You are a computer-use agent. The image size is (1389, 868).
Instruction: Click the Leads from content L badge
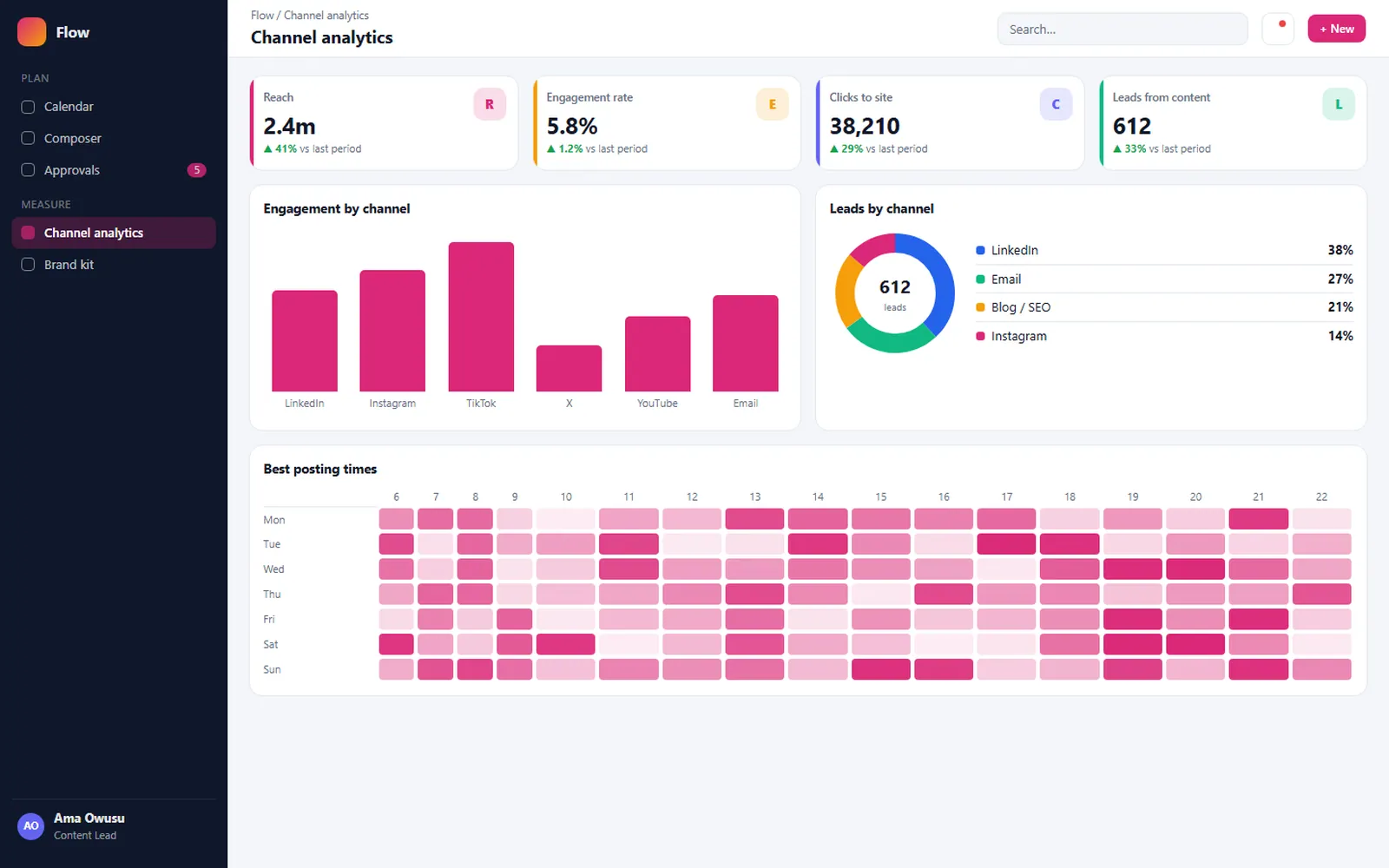[x=1339, y=104]
